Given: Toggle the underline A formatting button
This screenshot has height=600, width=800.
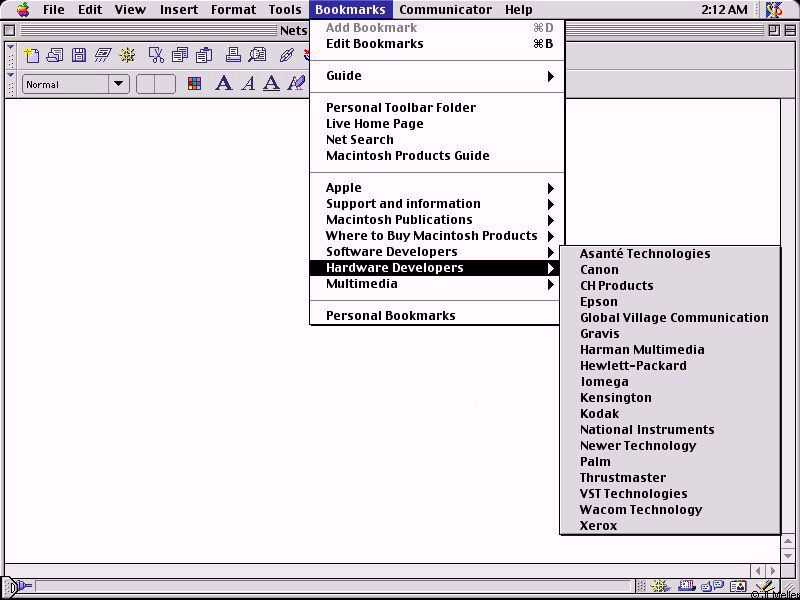Looking at the screenshot, I should [271, 84].
